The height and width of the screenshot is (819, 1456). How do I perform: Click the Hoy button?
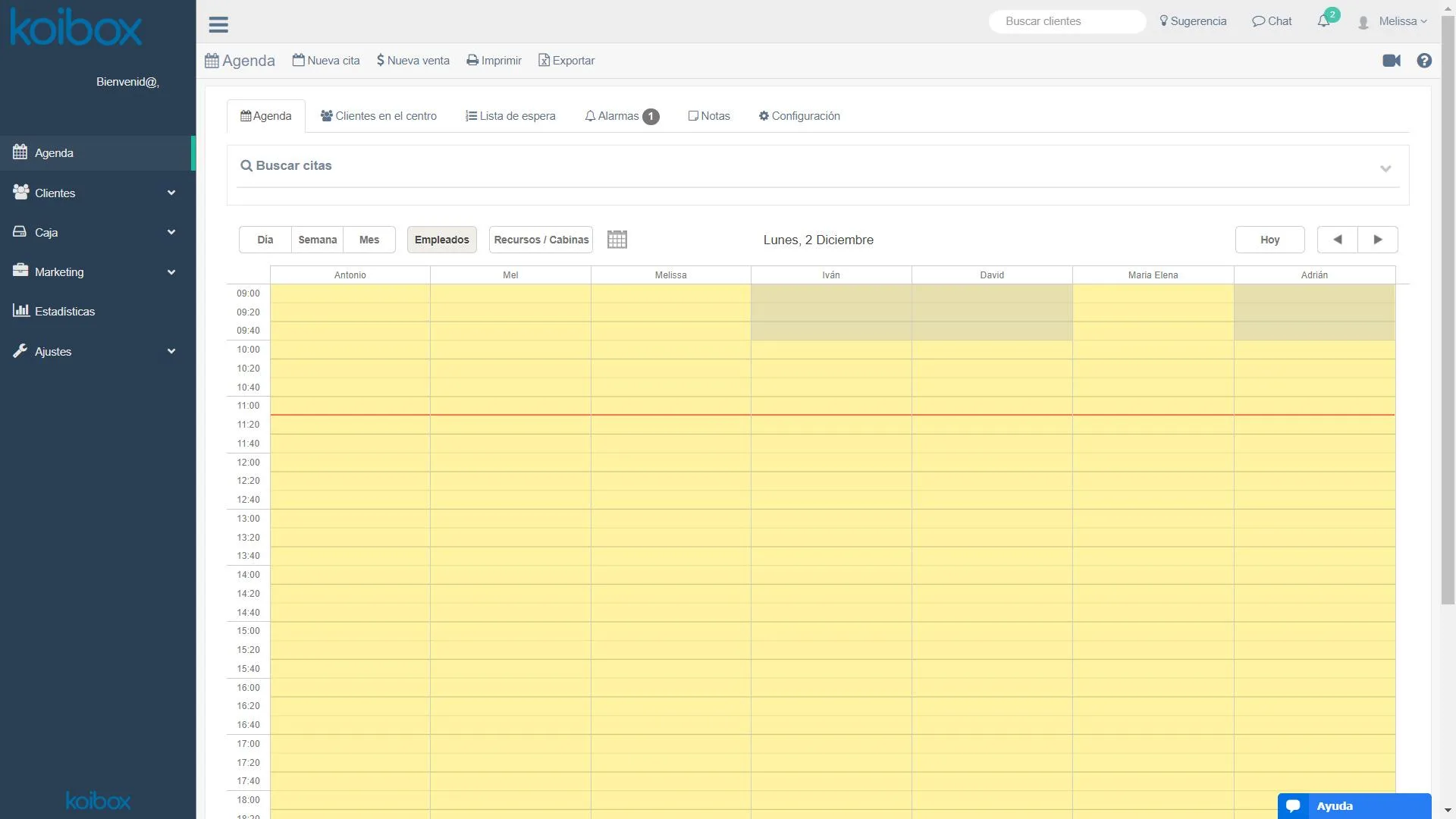coord(1270,240)
